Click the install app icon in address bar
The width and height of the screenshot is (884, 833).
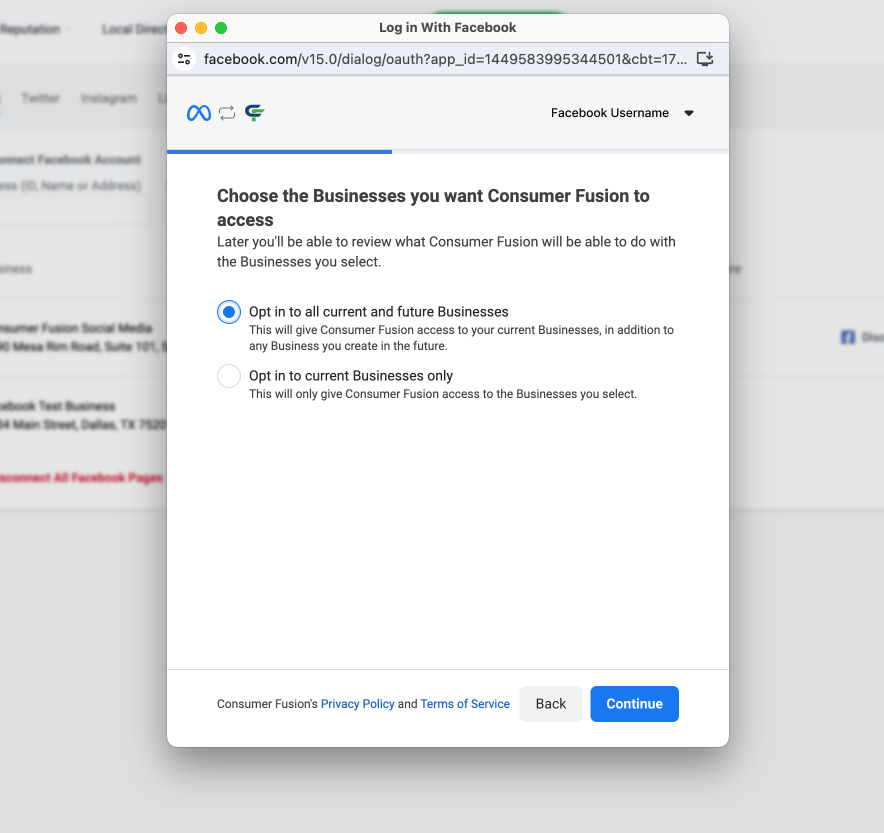coord(705,59)
